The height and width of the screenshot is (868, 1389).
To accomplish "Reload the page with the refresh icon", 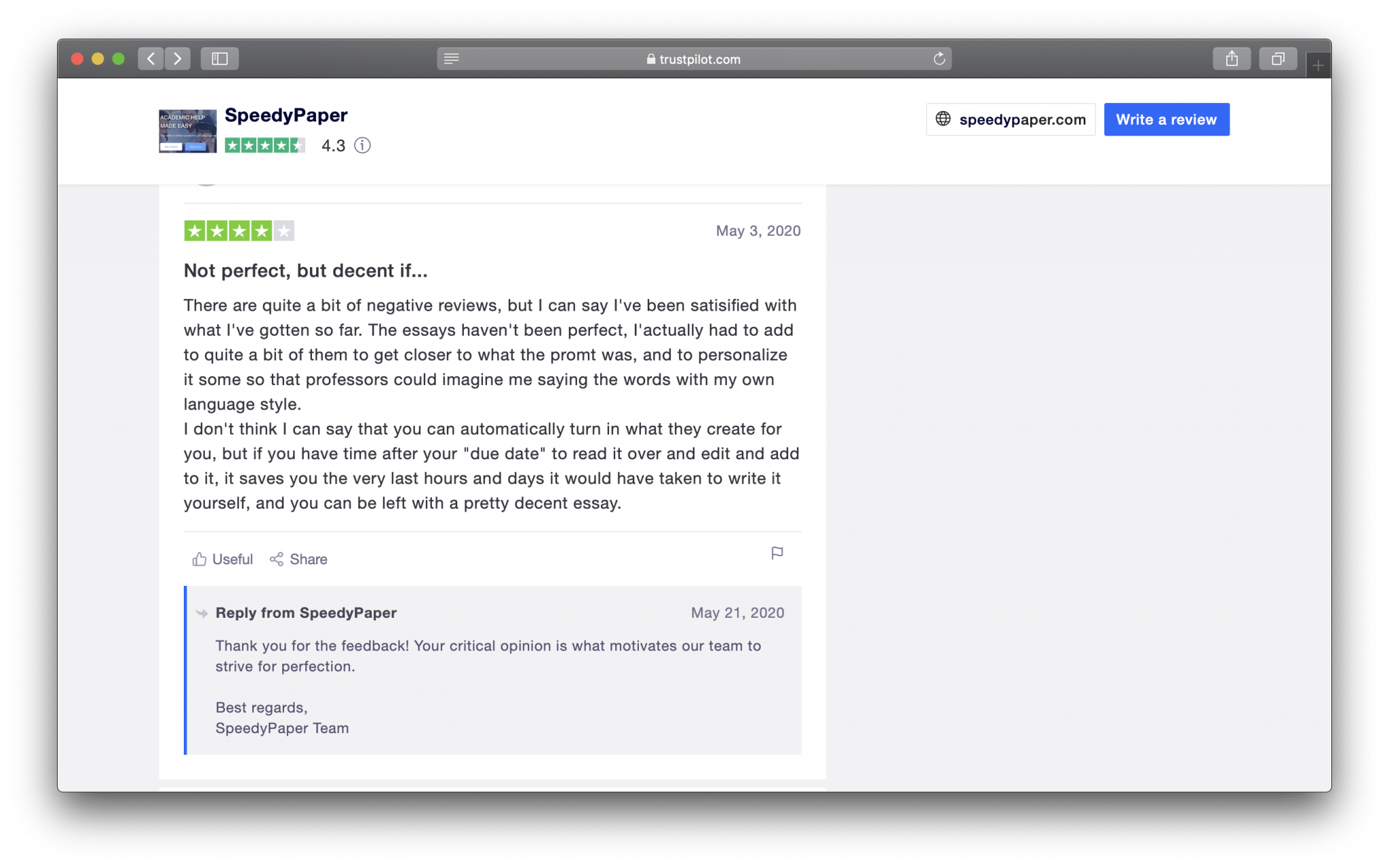I will 939,59.
